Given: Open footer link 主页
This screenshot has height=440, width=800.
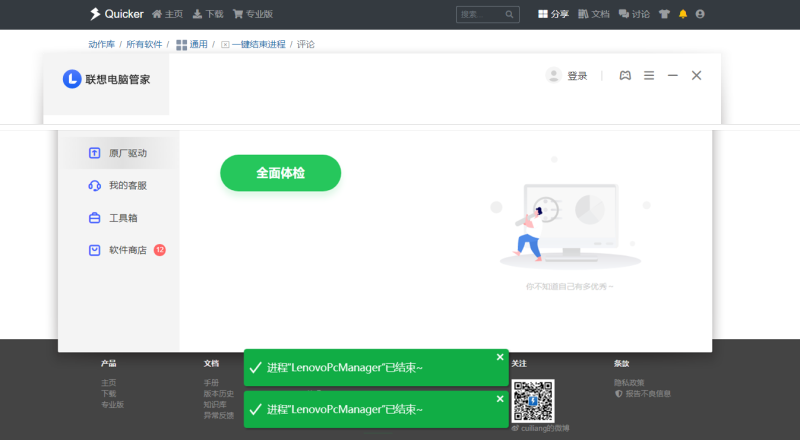Looking at the screenshot, I should pos(109,382).
